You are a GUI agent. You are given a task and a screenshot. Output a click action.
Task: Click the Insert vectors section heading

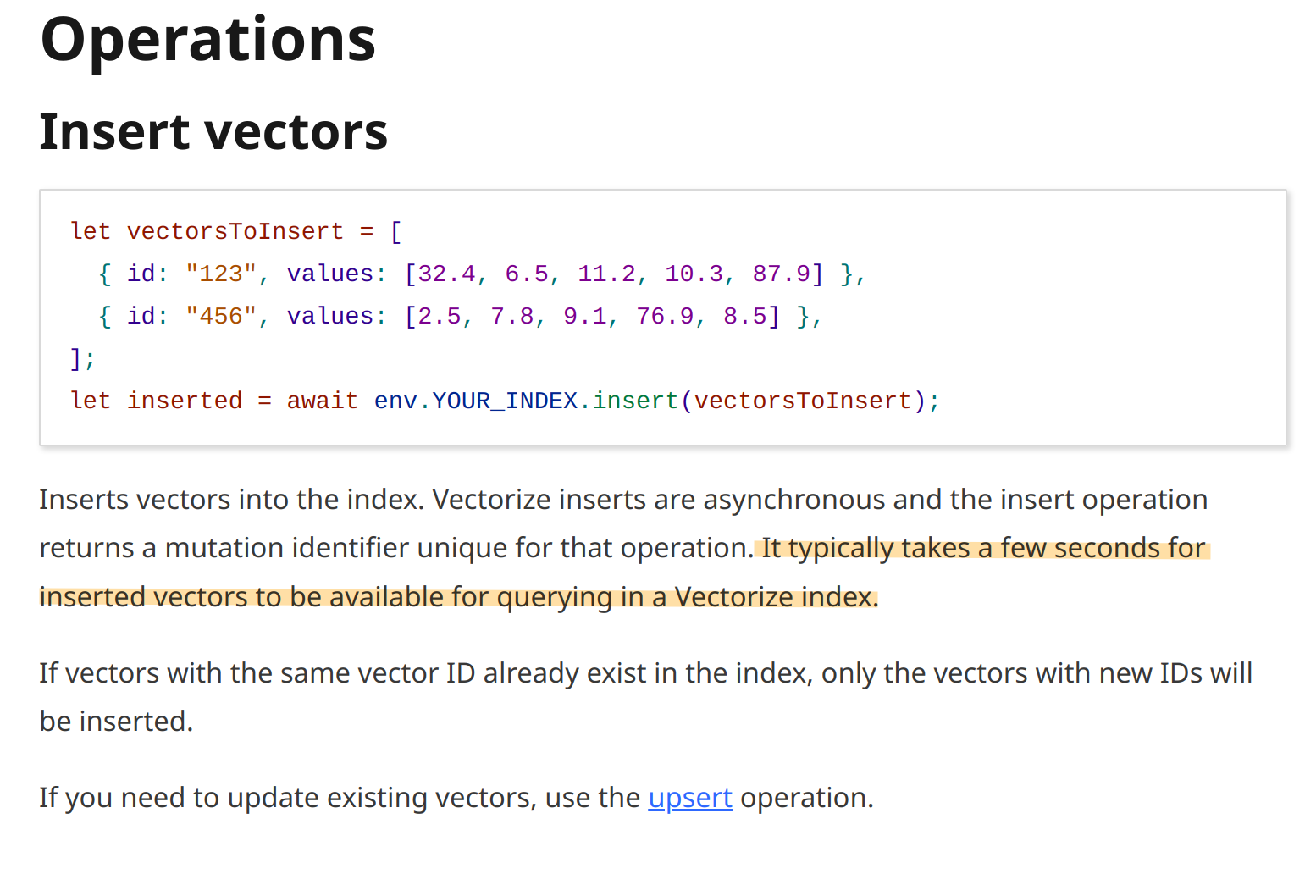pos(213,132)
